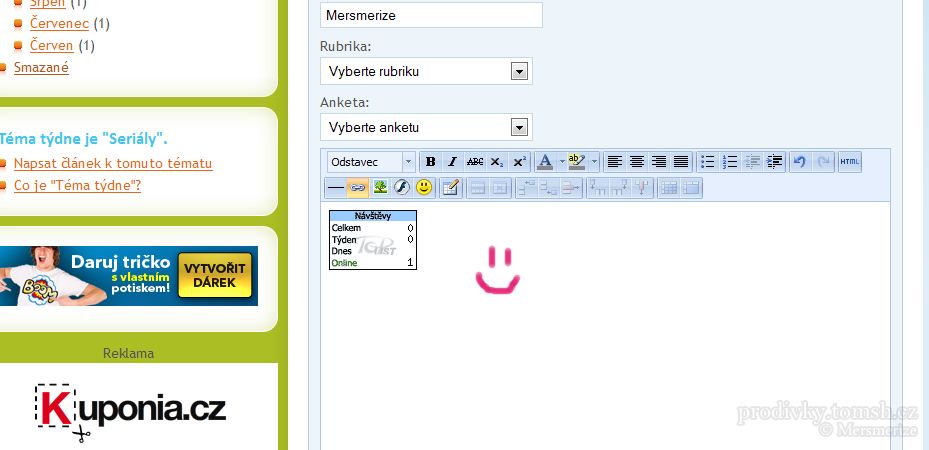Open the Vyberte rubriku dropdown
The width and height of the screenshot is (929, 450).
pyautogui.click(x=426, y=71)
